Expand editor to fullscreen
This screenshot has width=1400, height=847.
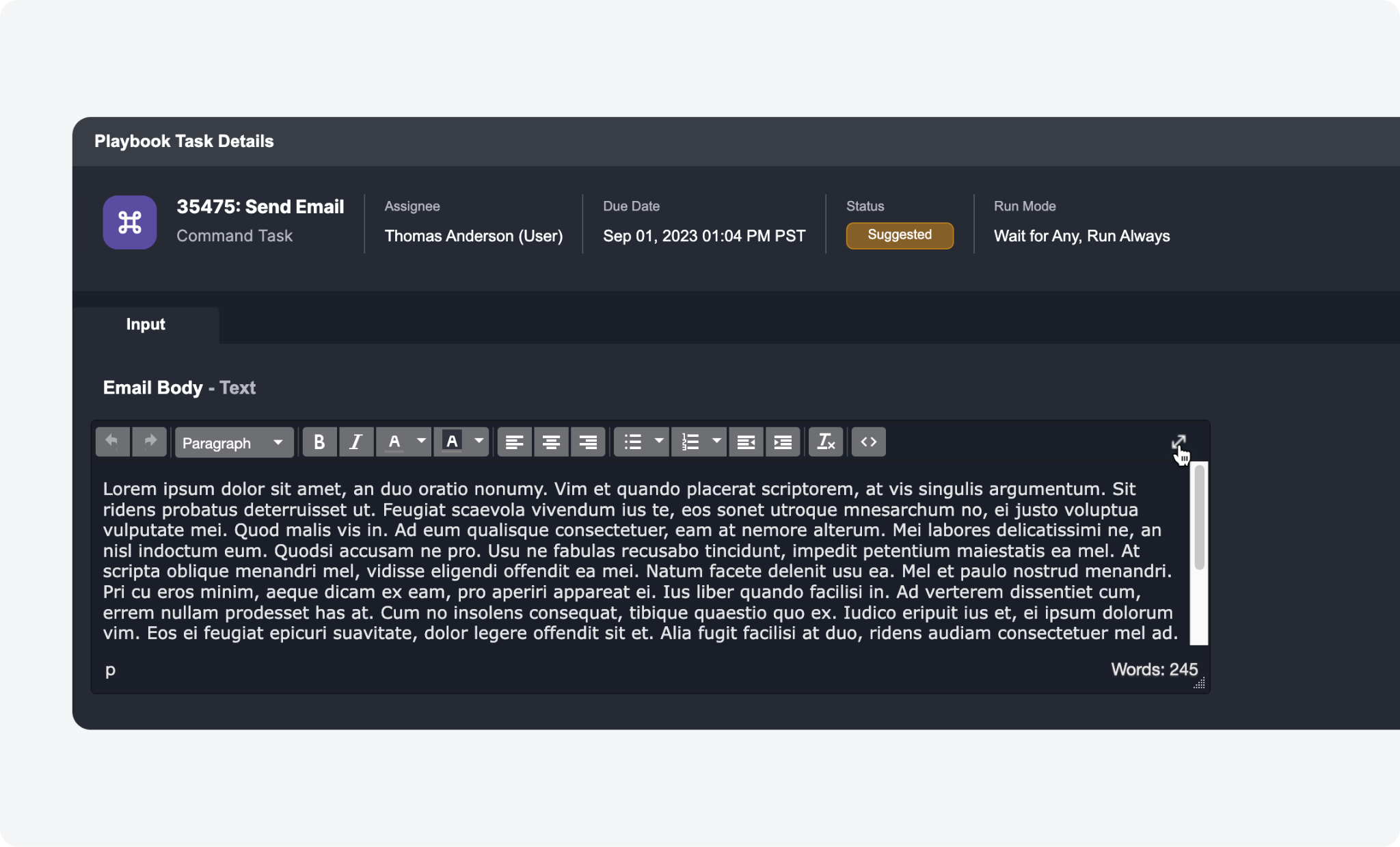click(1179, 442)
